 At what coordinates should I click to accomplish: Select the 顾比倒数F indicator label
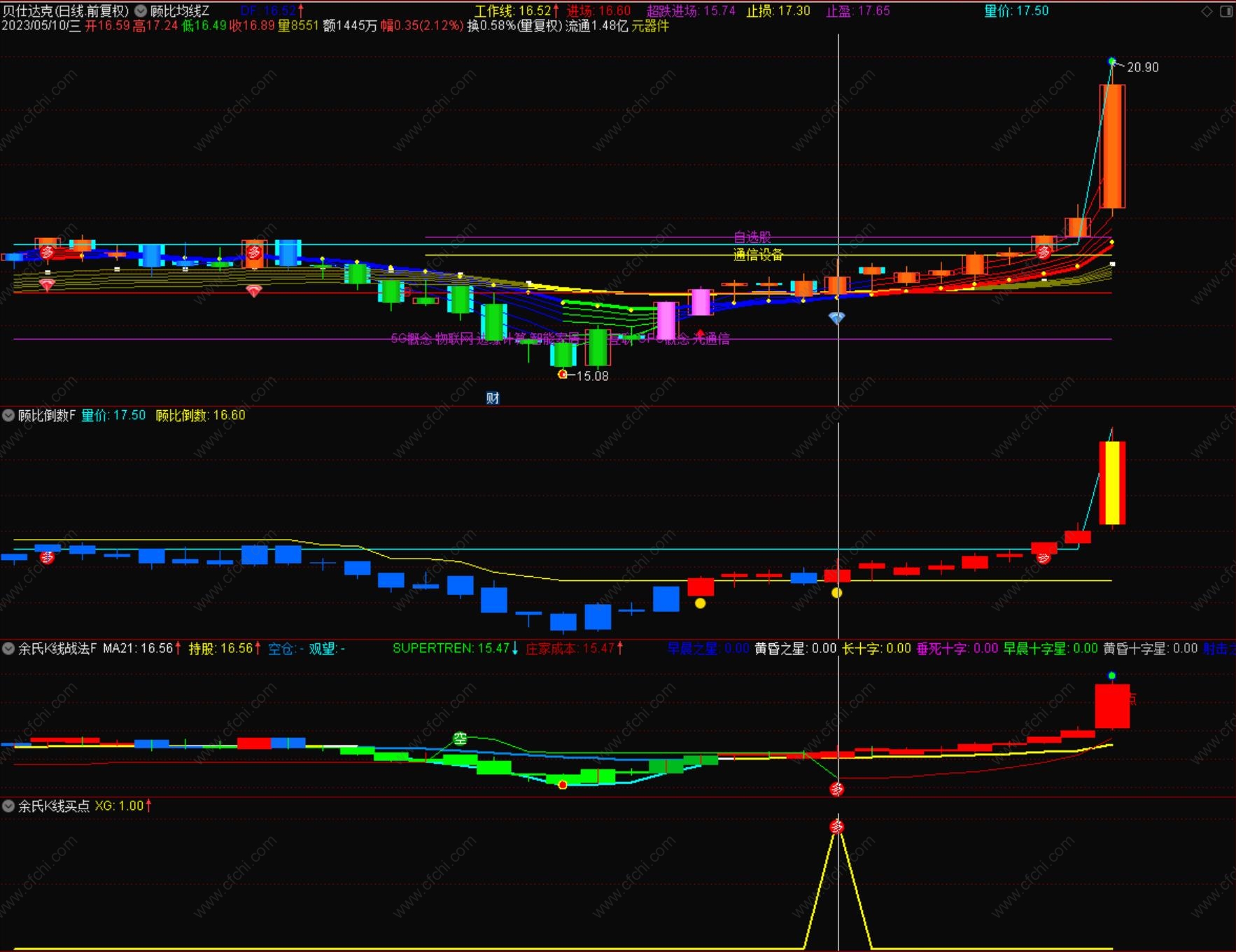(x=47, y=415)
